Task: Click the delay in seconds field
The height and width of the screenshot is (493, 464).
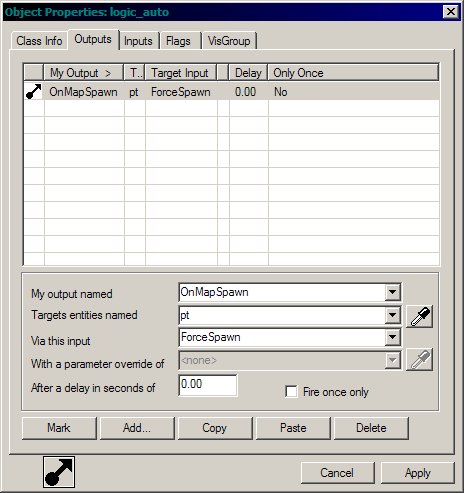Action: point(208,385)
